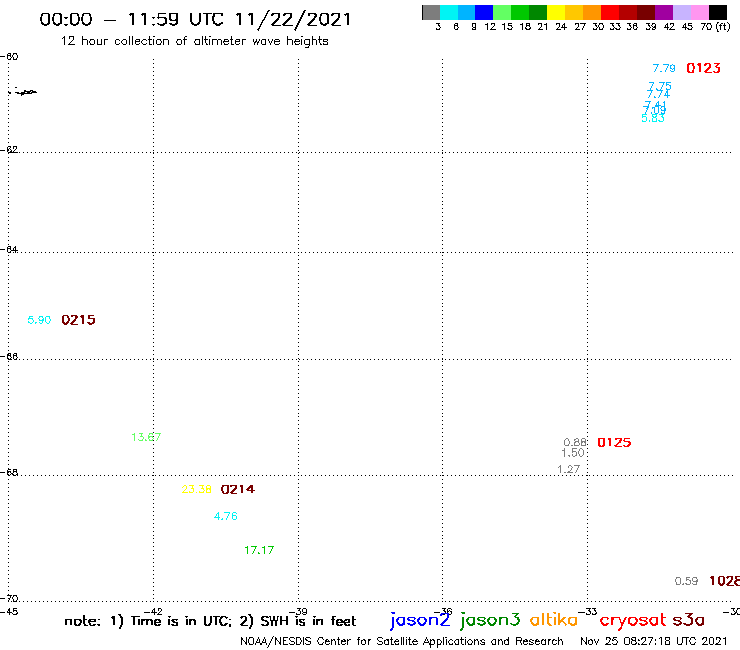Image resolution: width=740 pixels, height=650 pixels.
Task: Select the pink swatch in the legend
Action: click(699, 12)
